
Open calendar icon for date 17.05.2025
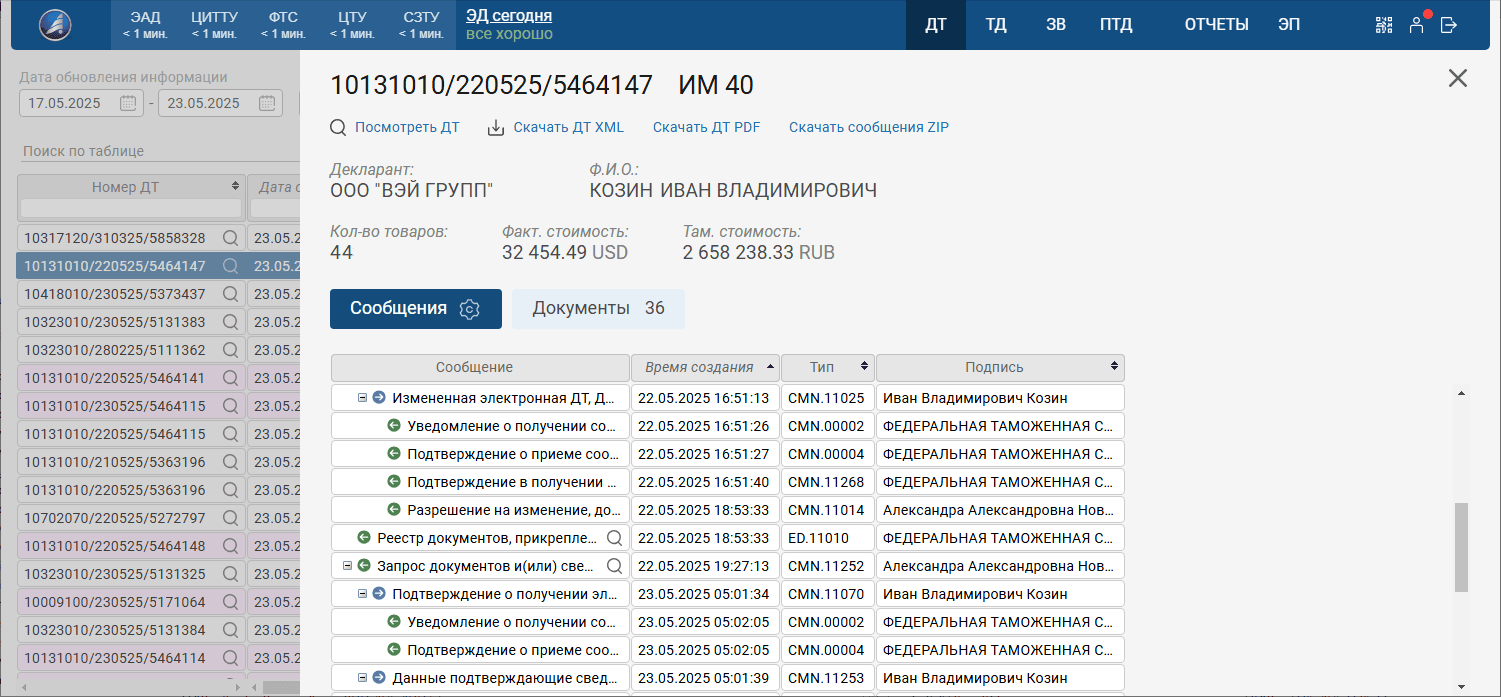click(x=128, y=103)
